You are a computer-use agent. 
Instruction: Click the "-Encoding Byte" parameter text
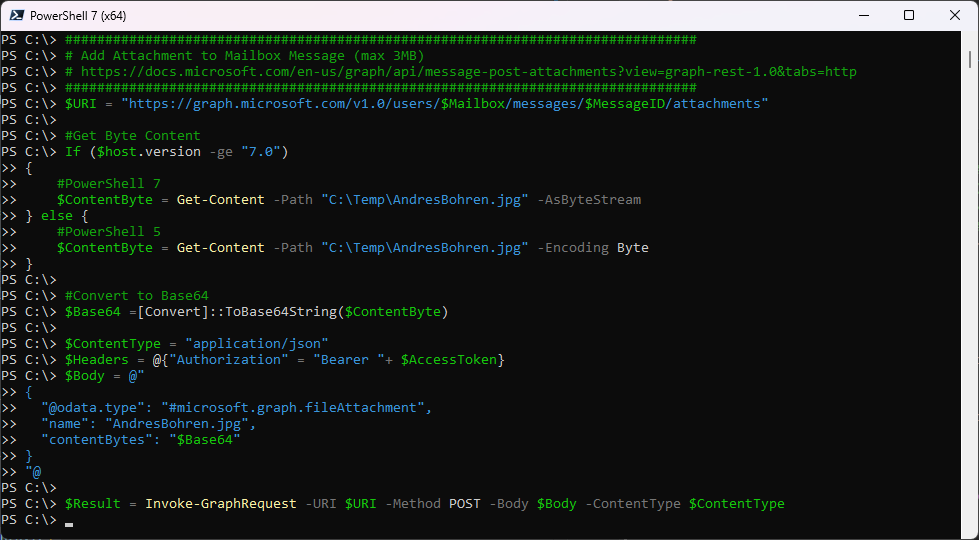click(593, 248)
